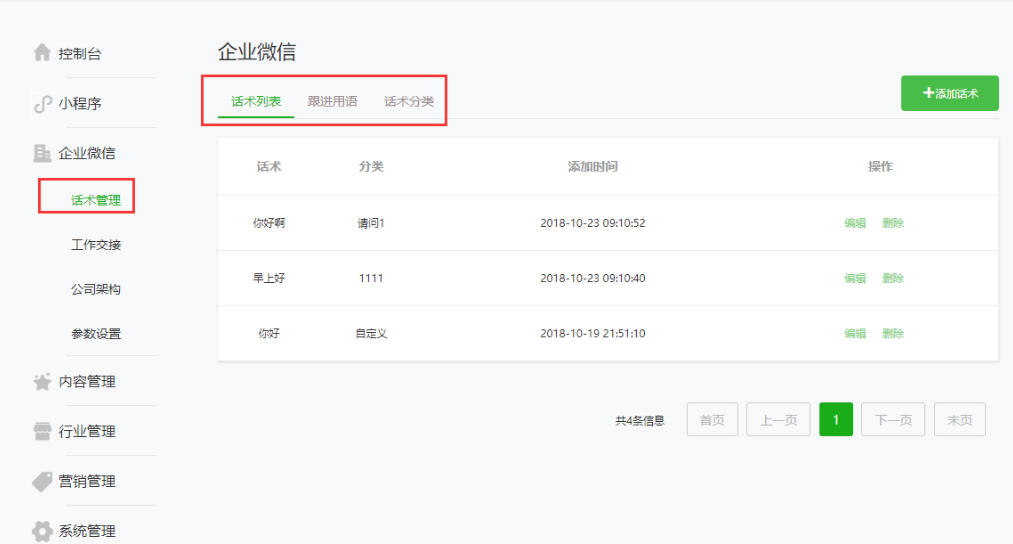Click the gear icon beside 系统管理
The width and height of the screenshot is (1013, 544).
click(x=42, y=531)
